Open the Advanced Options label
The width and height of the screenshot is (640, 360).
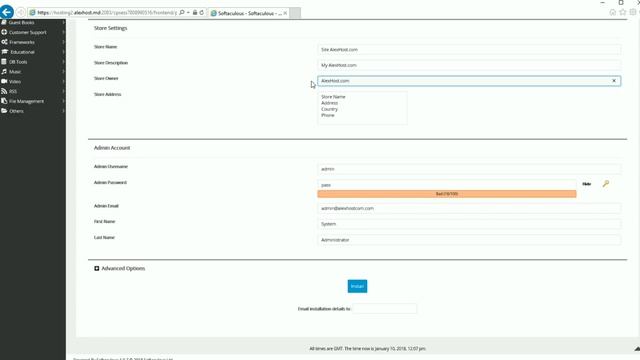[x=123, y=268]
